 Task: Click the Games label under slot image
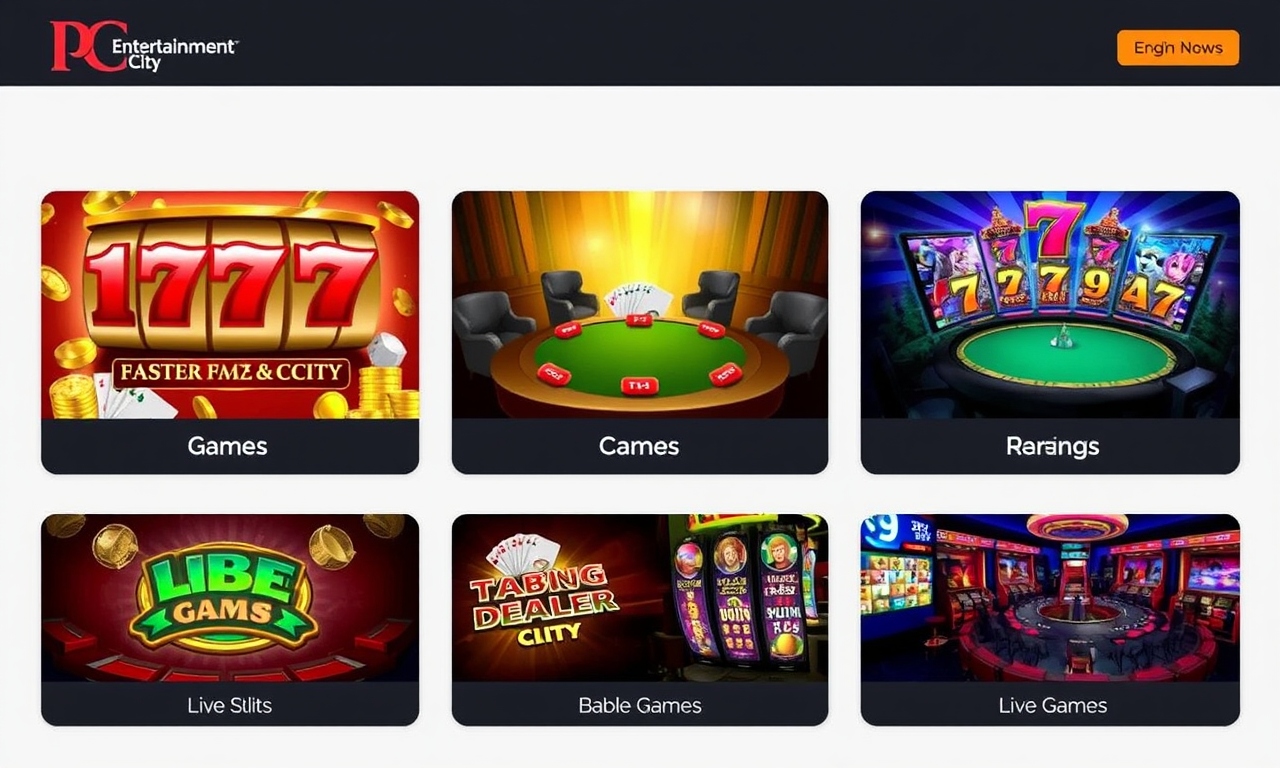click(228, 446)
